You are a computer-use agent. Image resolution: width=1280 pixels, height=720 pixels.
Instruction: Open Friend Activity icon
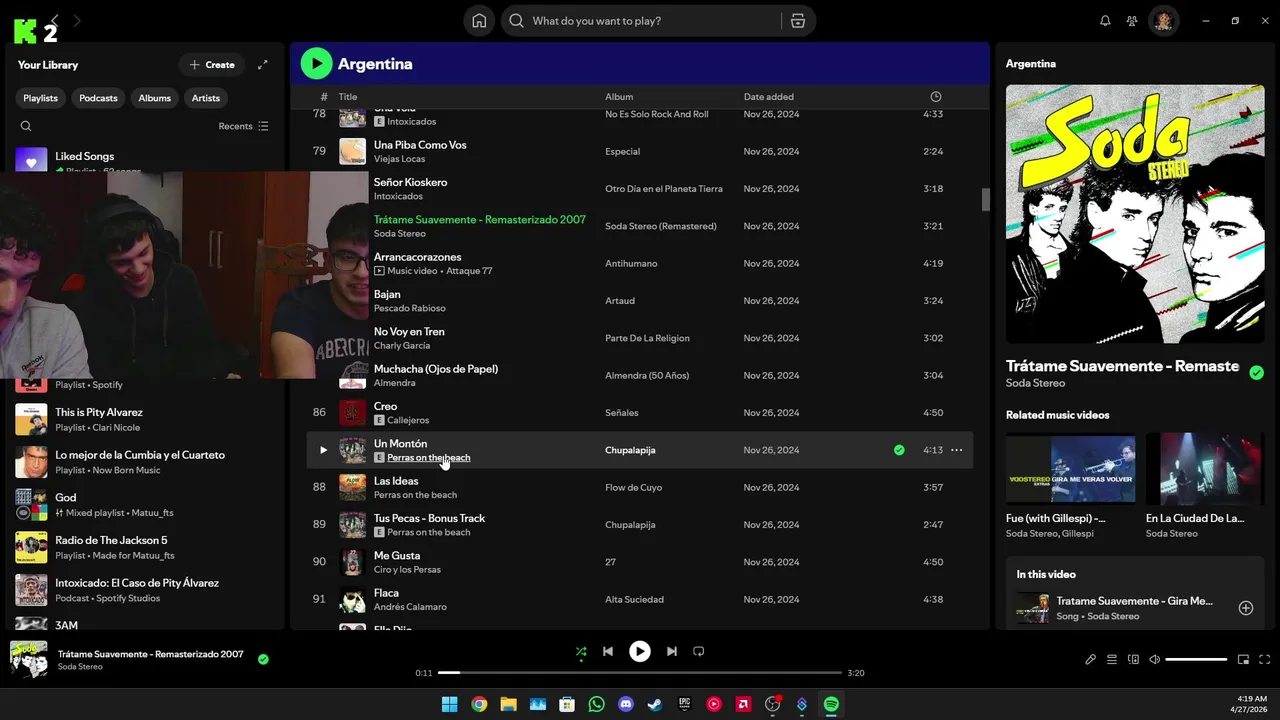pos(1132,21)
